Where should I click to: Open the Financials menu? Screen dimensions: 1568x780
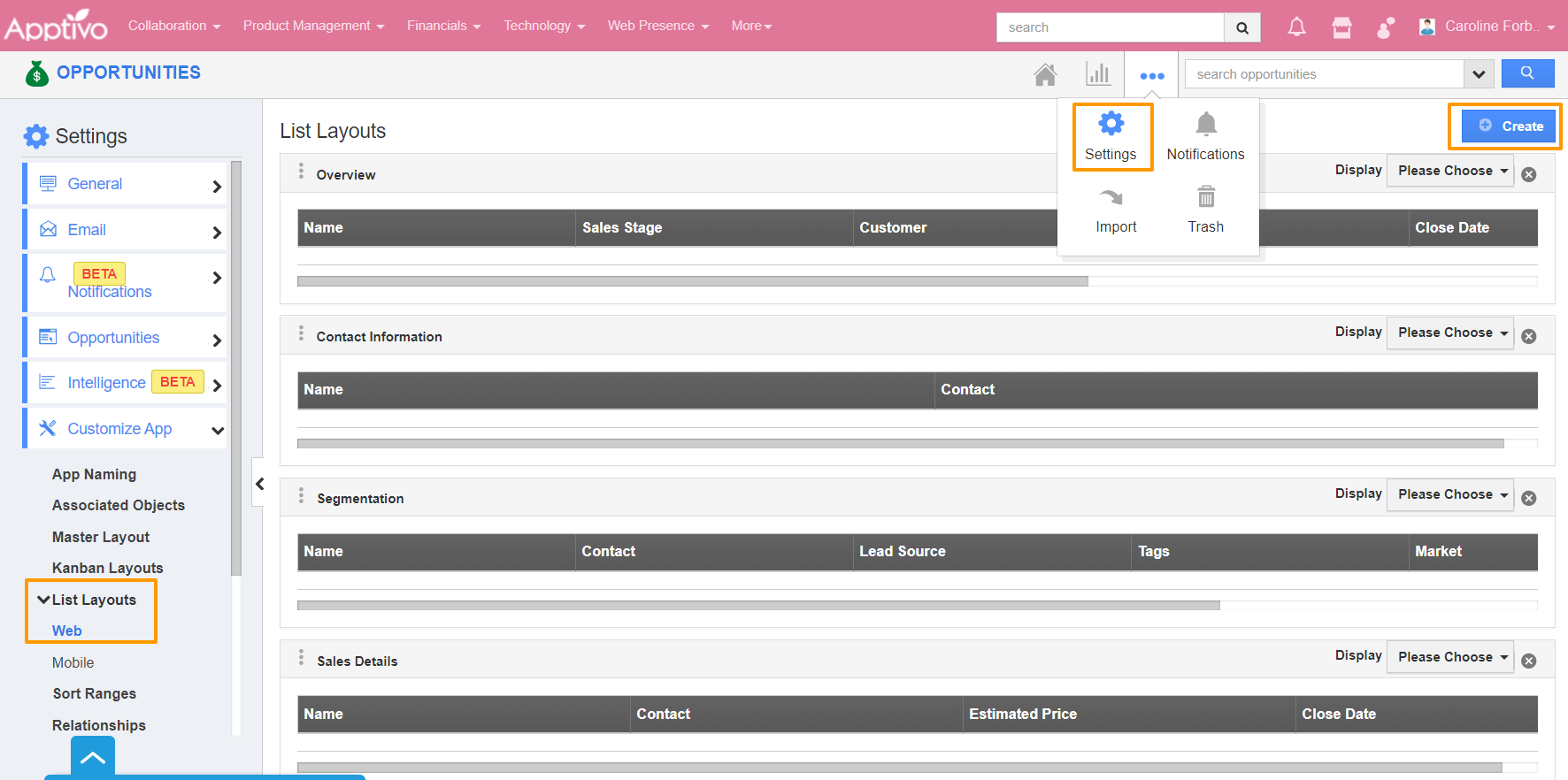[x=444, y=26]
